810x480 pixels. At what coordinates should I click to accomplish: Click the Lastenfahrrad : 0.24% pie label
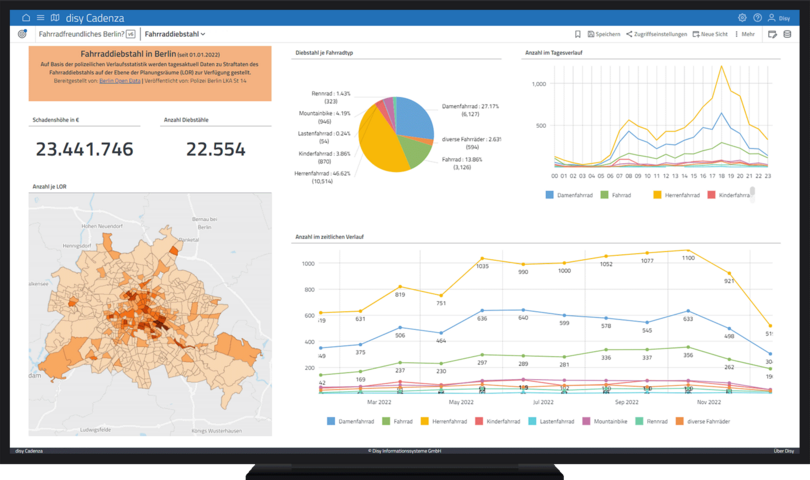324,137
